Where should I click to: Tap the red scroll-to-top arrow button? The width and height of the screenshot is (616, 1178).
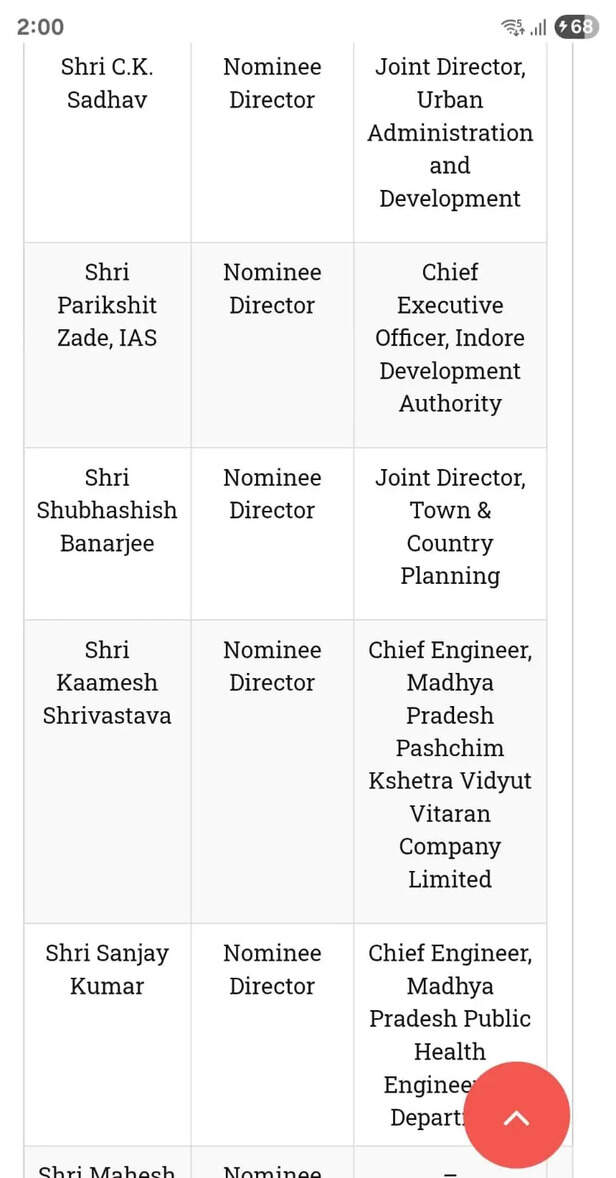point(517,1119)
